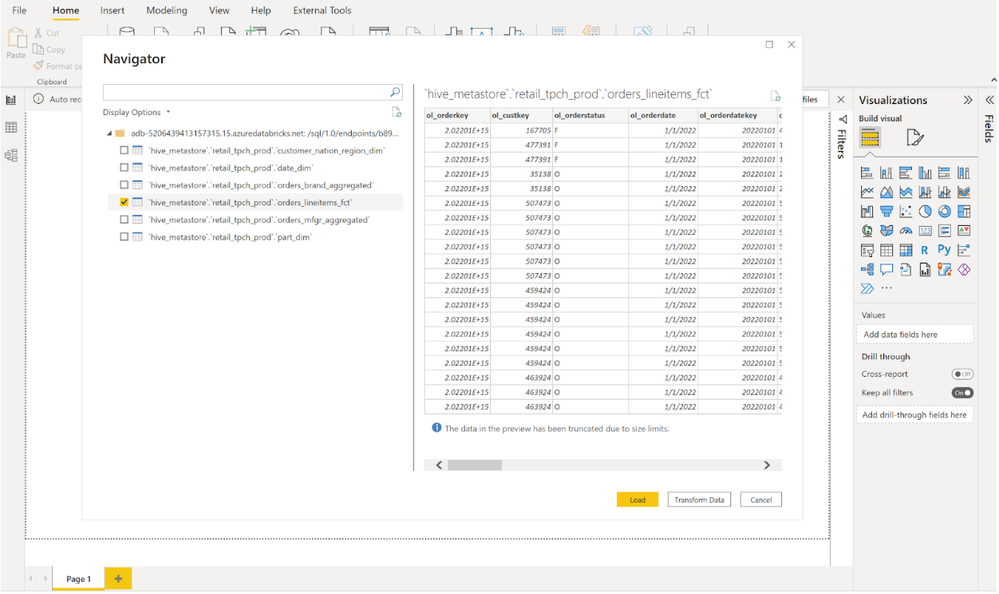Click the preview scroll left arrow
Image resolution: width=999 pixels, height=594 pixels.
[x=439, y=465]
